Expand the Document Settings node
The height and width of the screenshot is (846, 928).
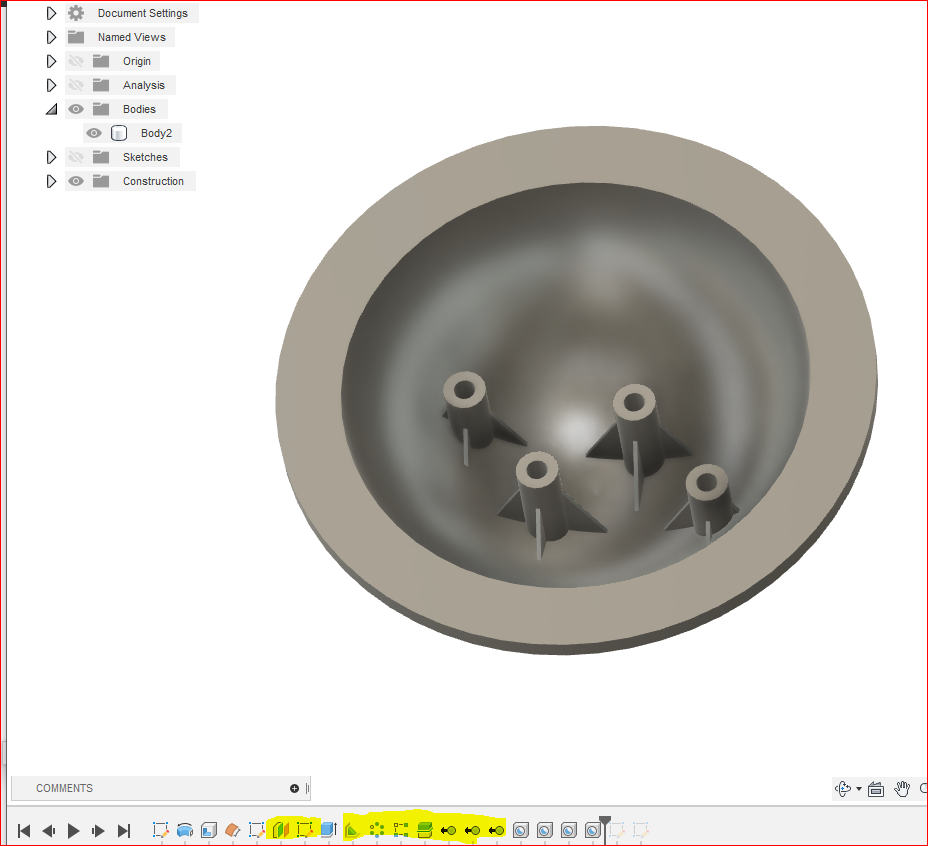(x=51, y=13)
